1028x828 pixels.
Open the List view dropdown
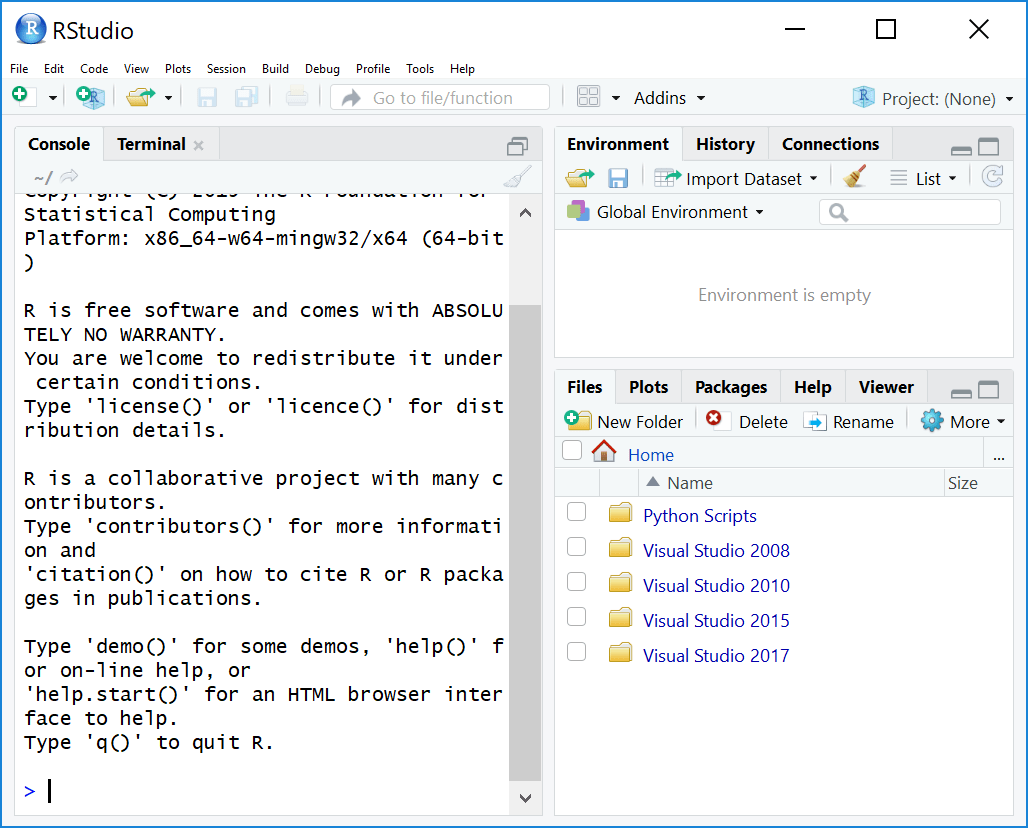click(x=924, y=178)
